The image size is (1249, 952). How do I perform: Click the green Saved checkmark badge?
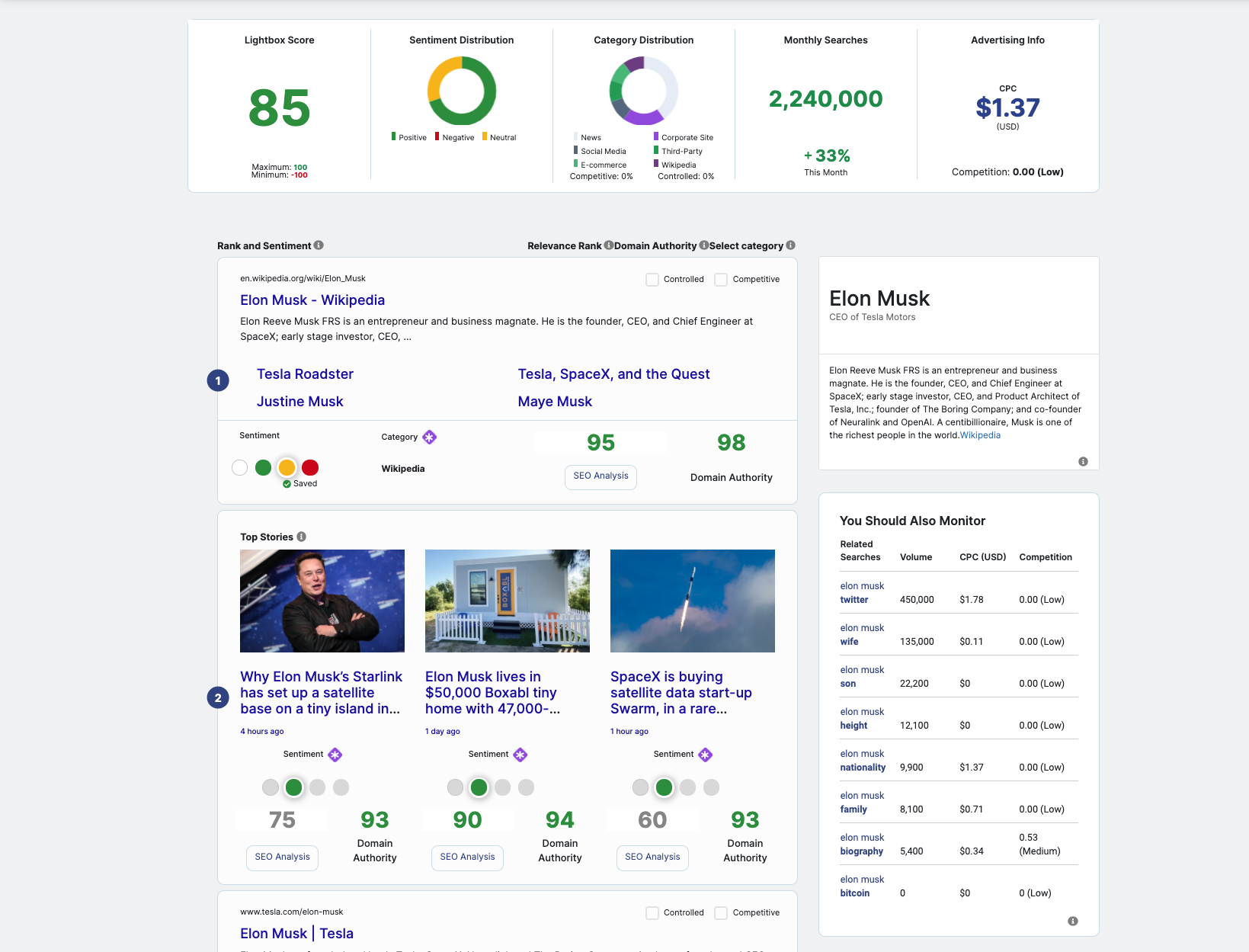(288, 483)
